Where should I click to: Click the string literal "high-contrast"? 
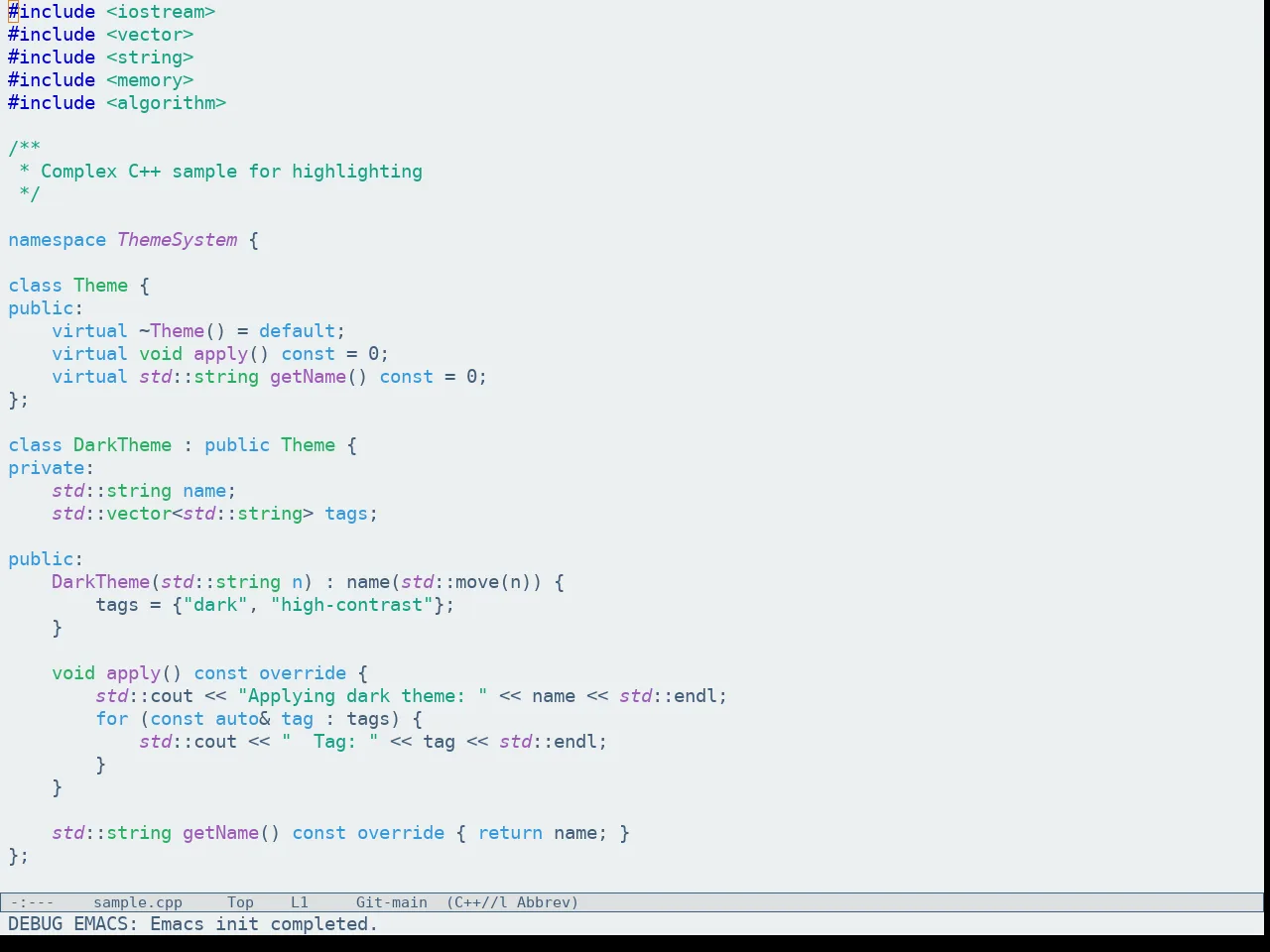click(x=352, y=605)
